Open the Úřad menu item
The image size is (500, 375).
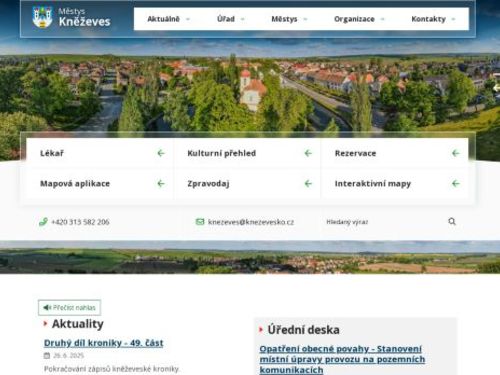(226, 19)
